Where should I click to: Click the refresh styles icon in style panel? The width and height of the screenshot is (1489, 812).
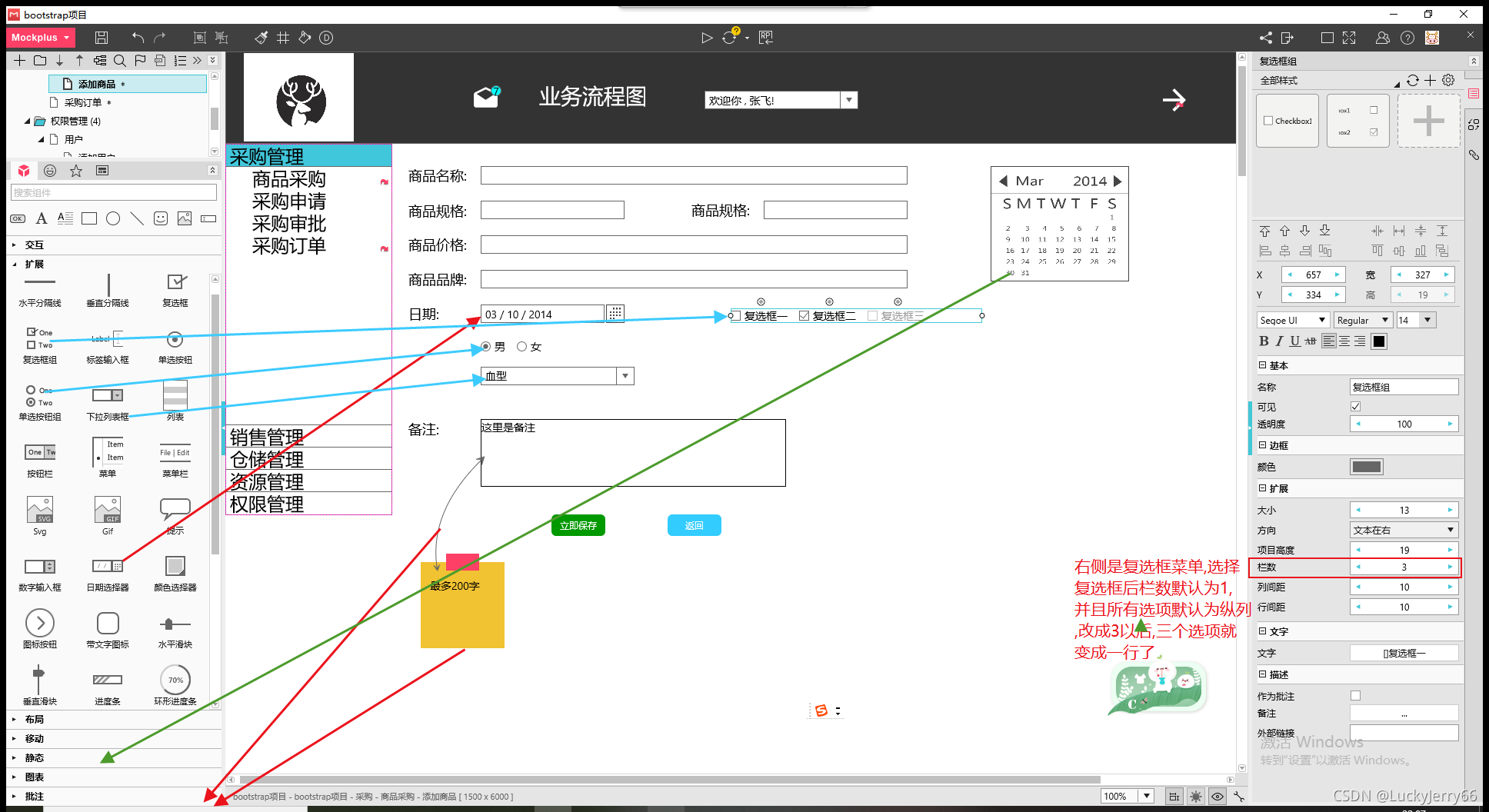1413,80
